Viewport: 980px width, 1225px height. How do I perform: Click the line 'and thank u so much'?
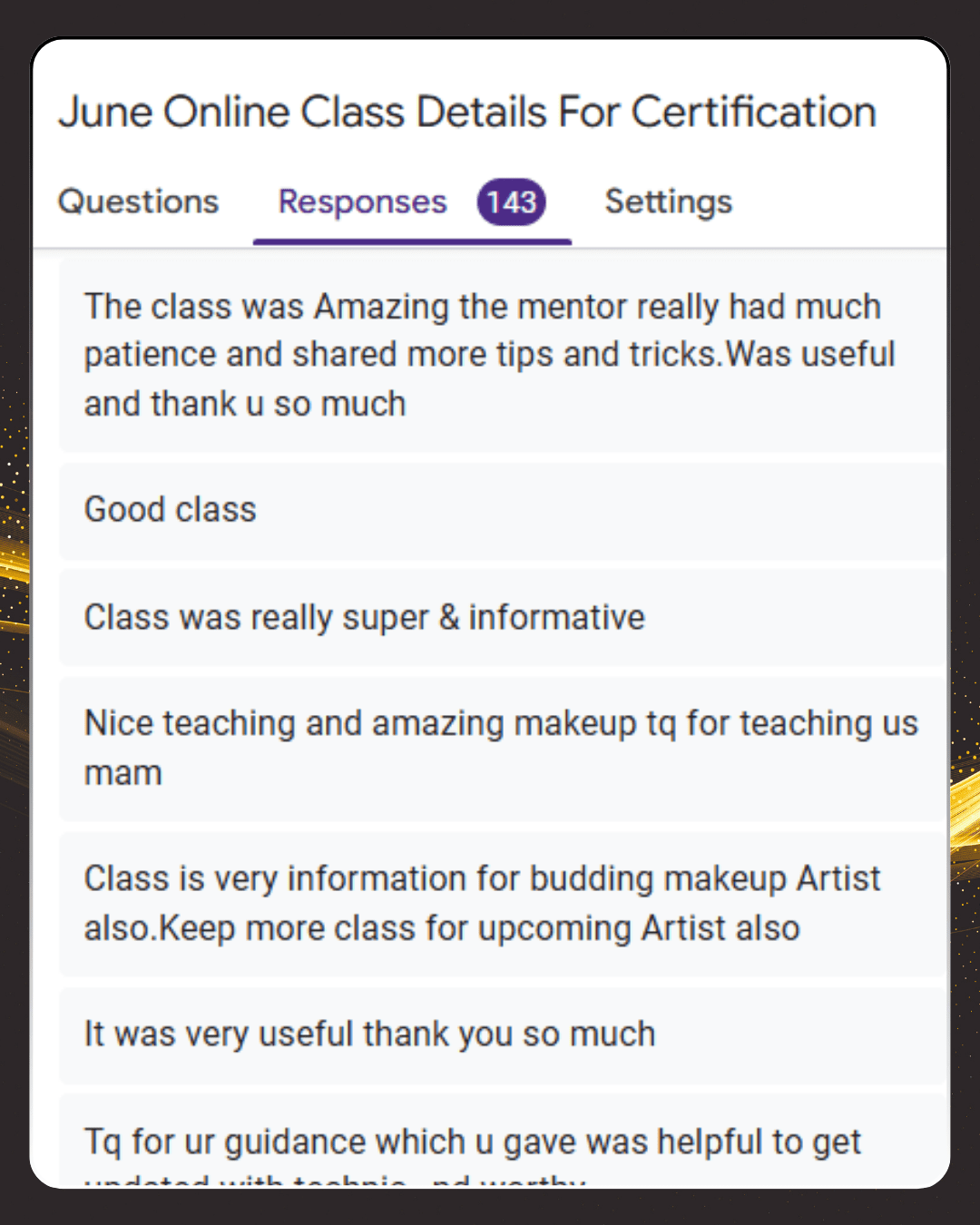click(x=245, y=404)
